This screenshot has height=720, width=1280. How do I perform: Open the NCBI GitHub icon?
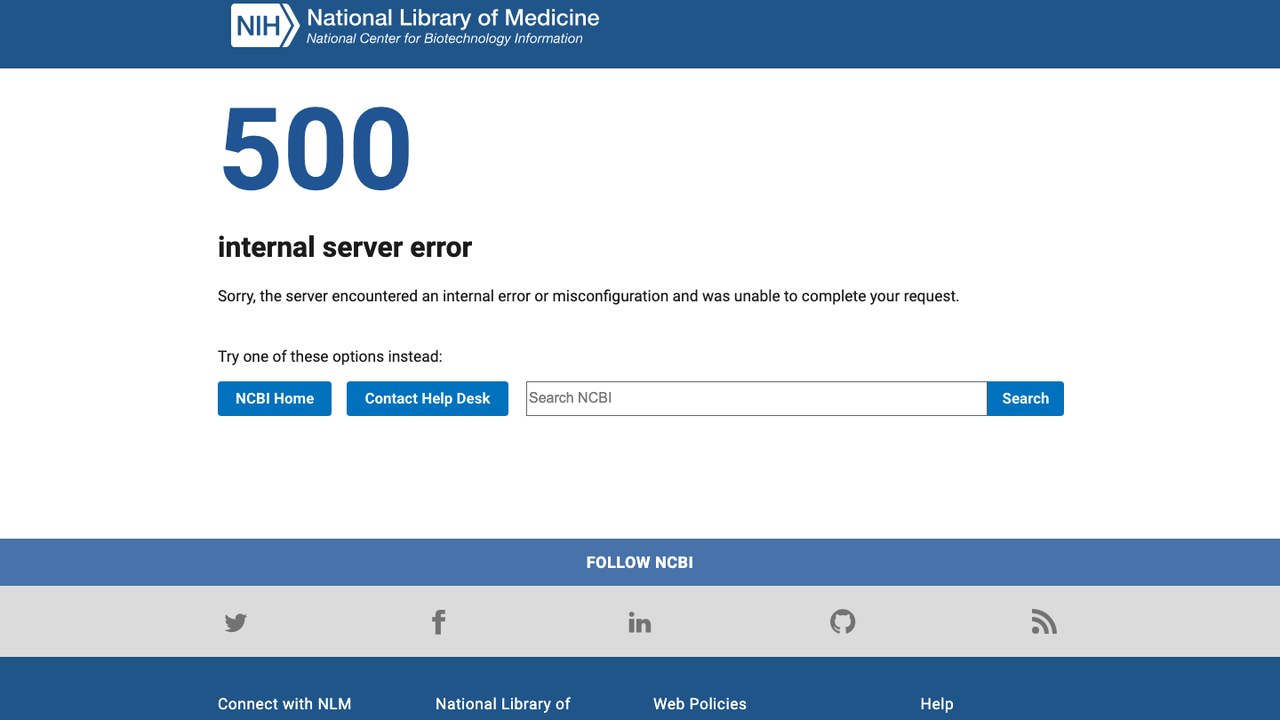pyautogui.click(x=843, y=622)
